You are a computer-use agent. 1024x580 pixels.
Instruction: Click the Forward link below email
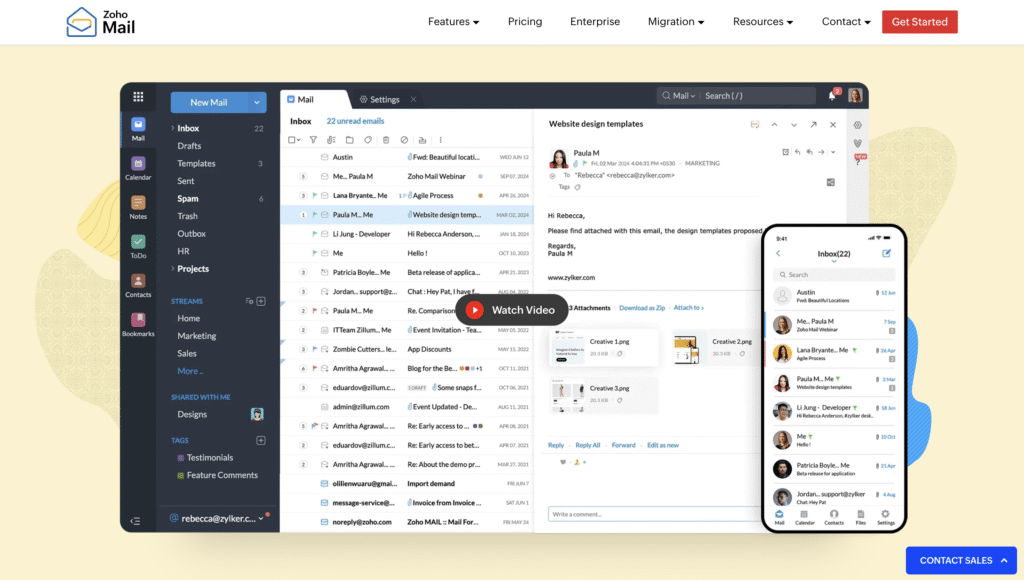coord(624,445)
